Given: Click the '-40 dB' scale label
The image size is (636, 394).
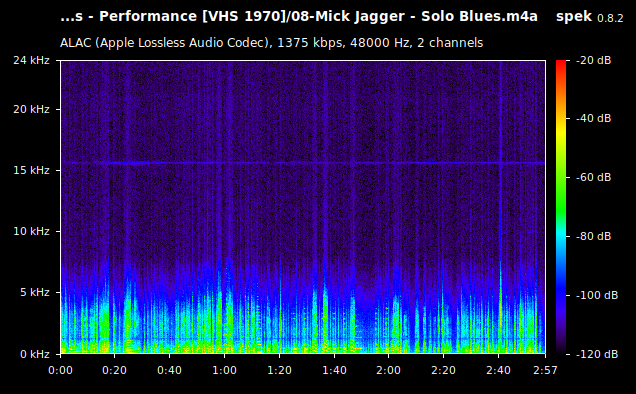Looking at the screenshot, I should [593, 118].
